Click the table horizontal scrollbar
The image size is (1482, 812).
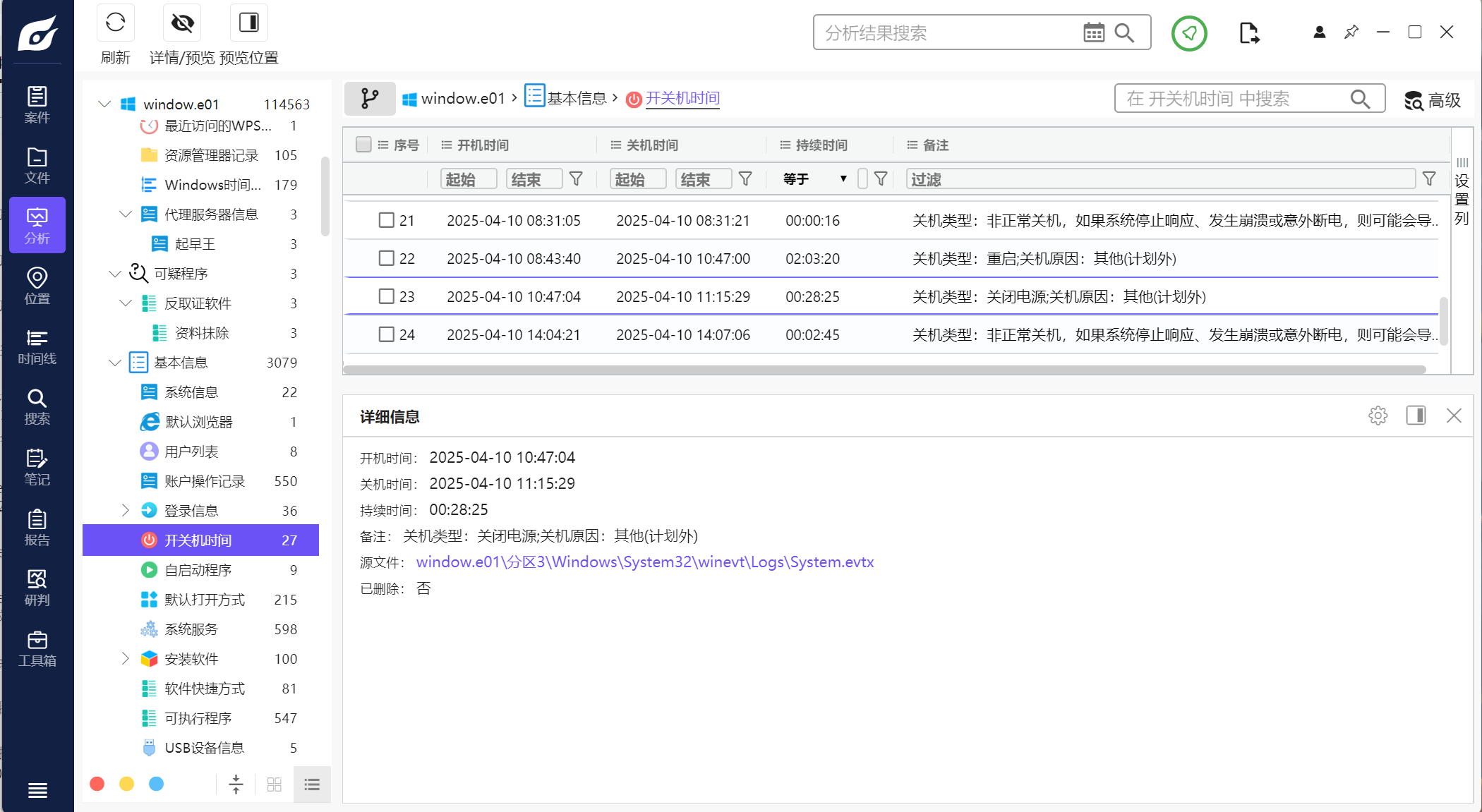pos(885,369)
